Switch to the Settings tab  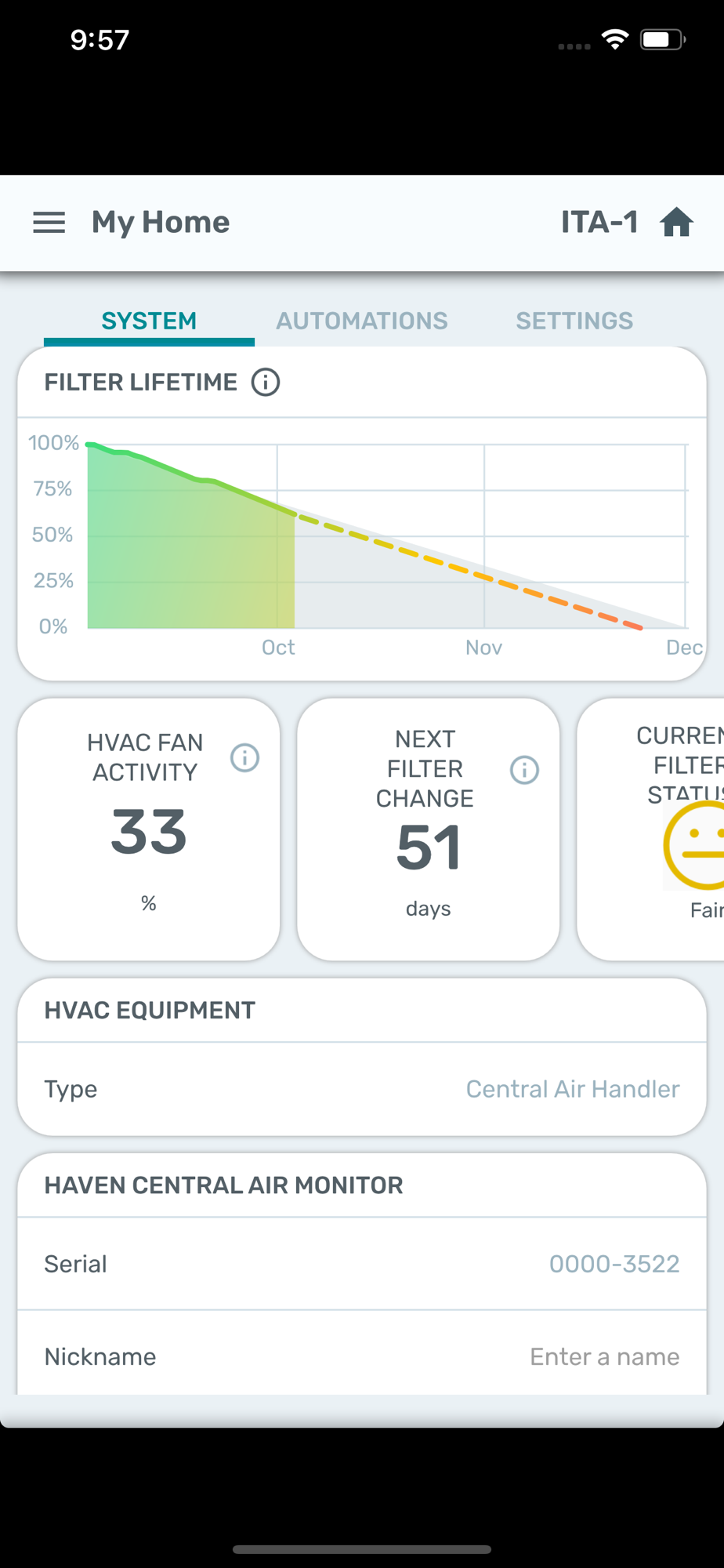(x=574, y=321)
